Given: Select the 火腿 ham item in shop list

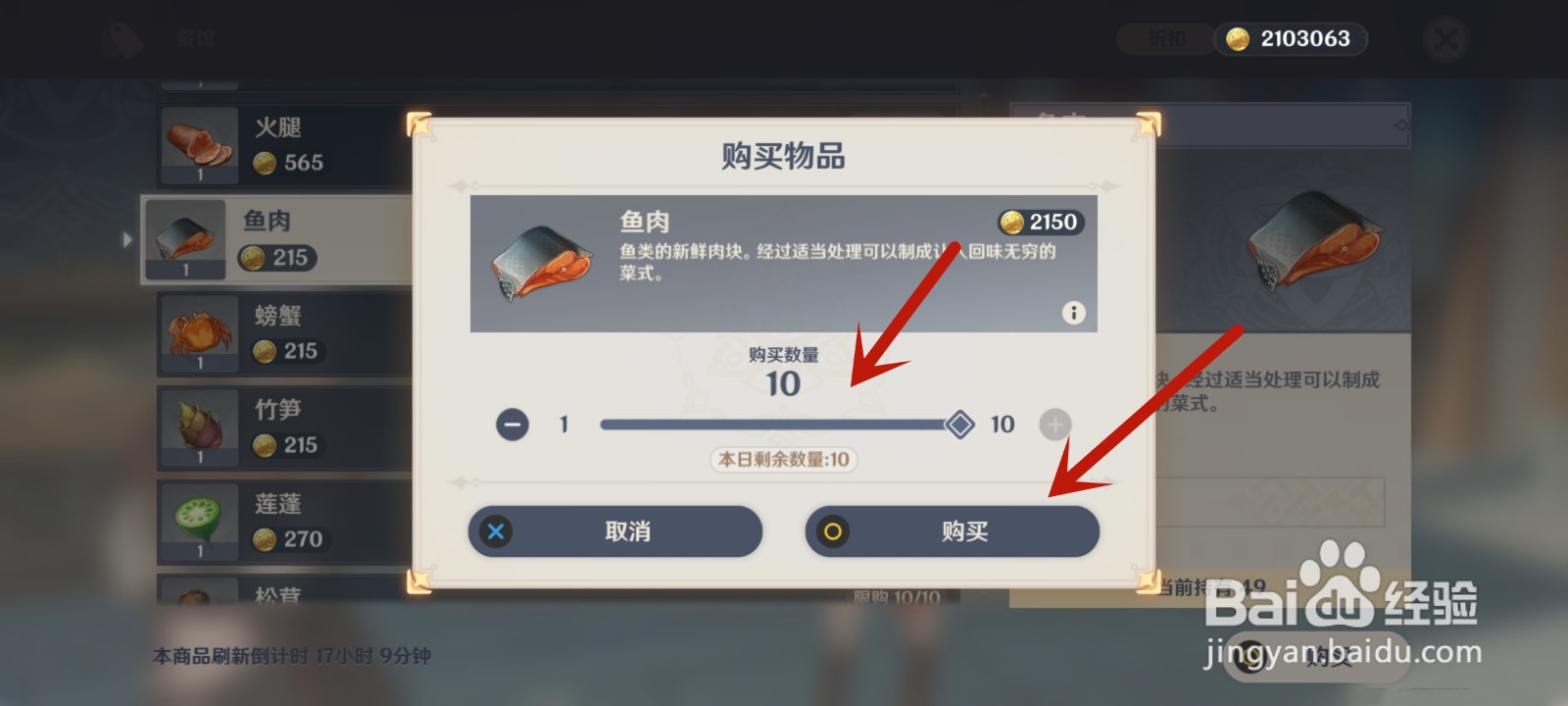Looking at the screenshot, I should pyautogui.click(x=284, y=145).
